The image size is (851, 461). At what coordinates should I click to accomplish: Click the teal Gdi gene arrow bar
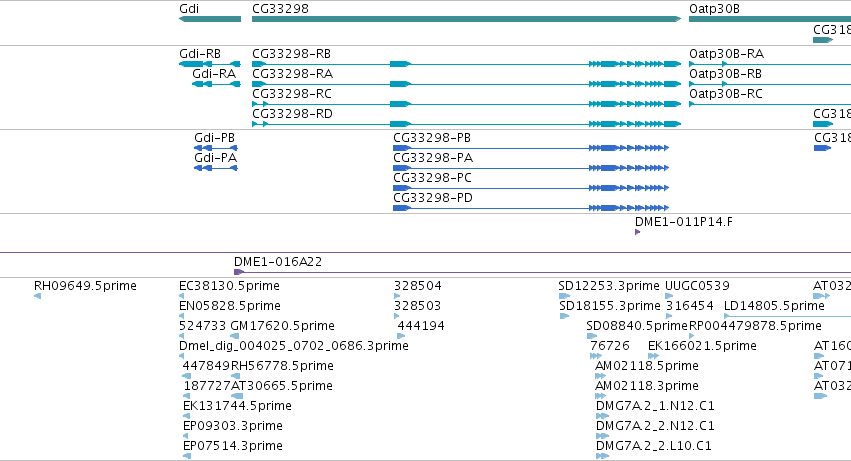click(210, 19)
